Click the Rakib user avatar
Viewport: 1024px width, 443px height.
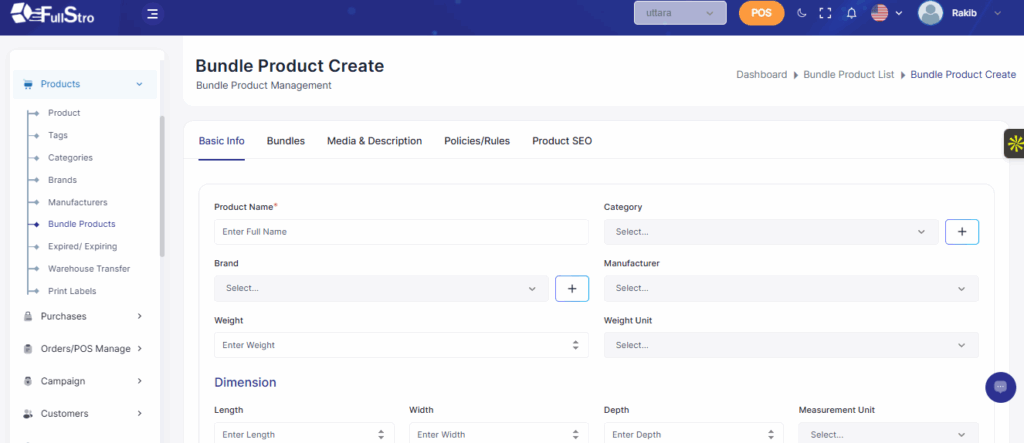(x=930, y=13)
